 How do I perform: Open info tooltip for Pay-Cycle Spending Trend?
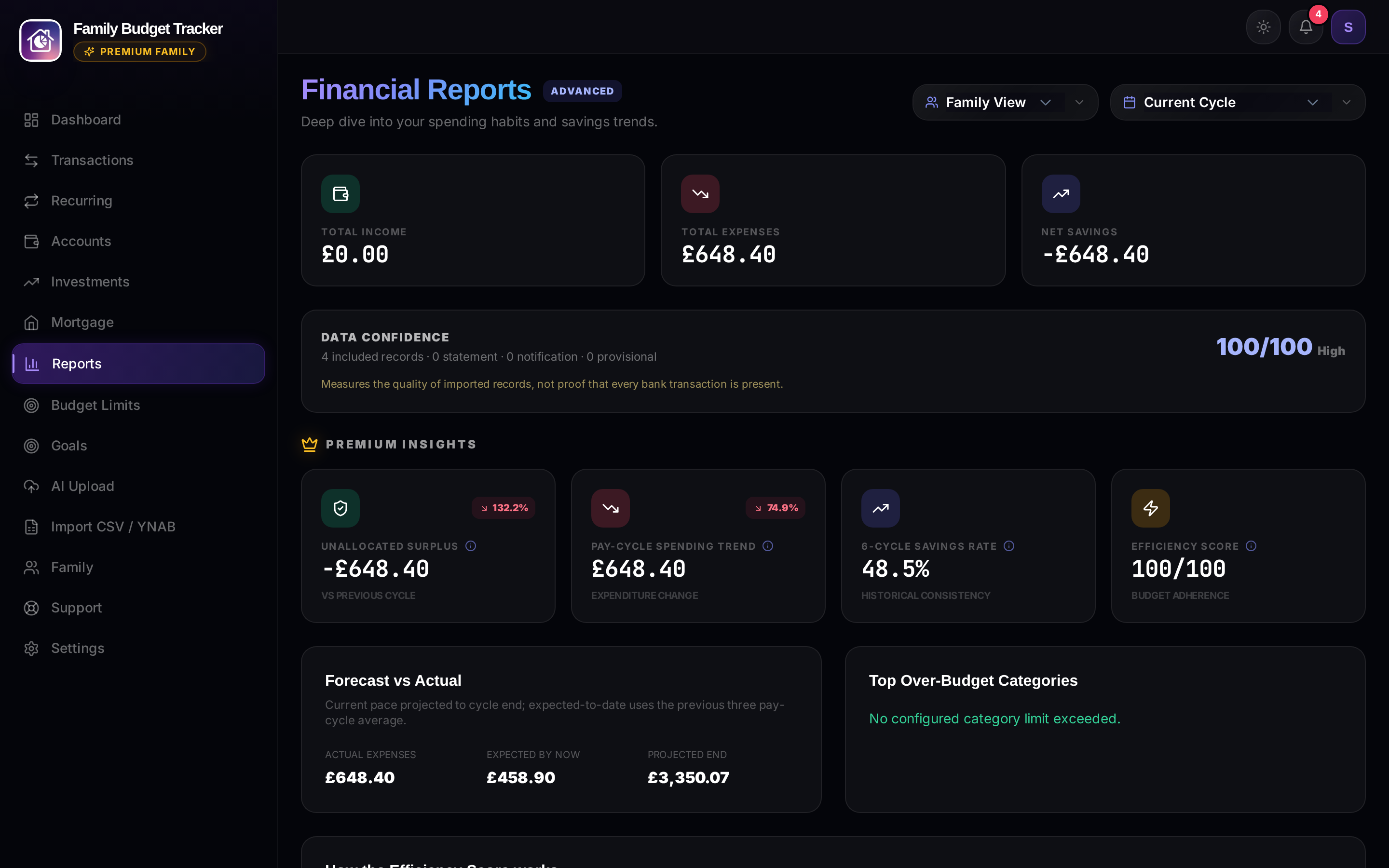(768, 546)
